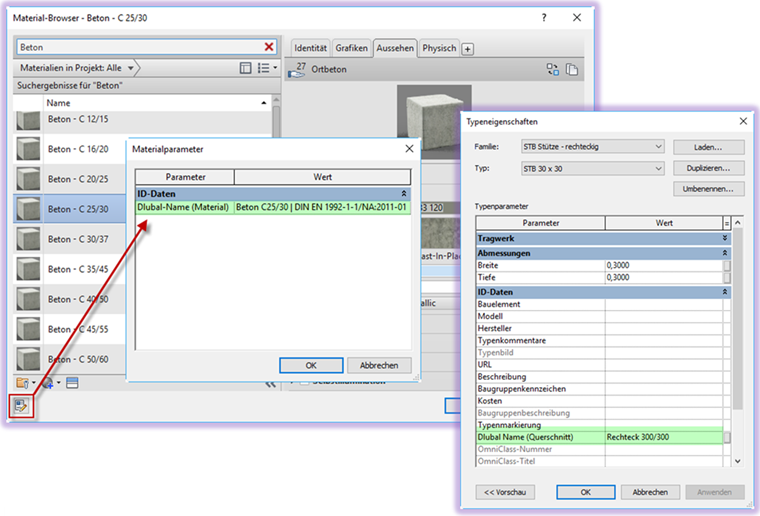Close the Typeneigenschaften dialog
760x516 pixels.
pos(743,121)
